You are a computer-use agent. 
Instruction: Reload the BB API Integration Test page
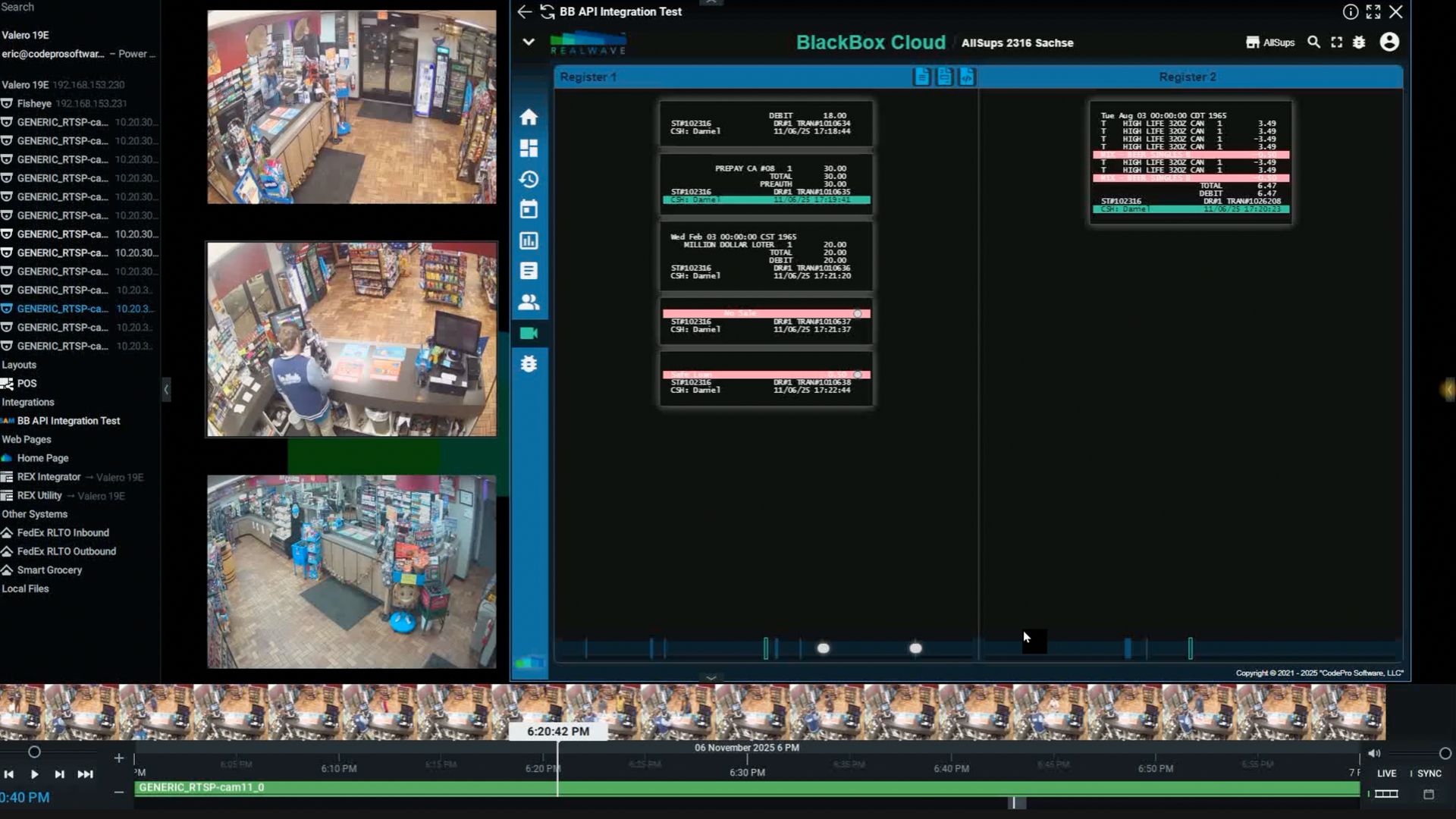pos(547,11)
